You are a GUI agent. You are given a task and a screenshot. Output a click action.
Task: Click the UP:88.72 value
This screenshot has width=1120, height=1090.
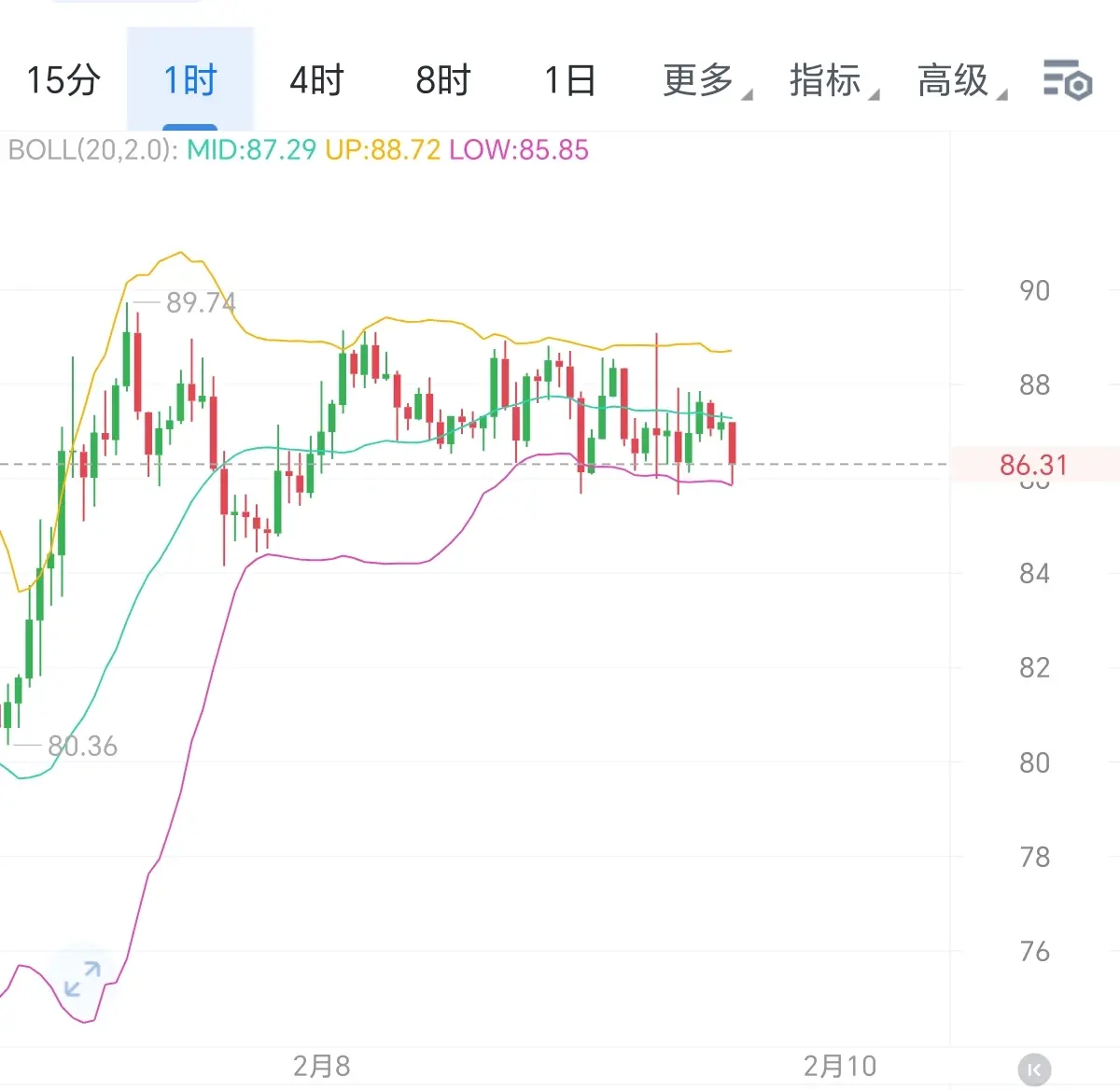pyautogui.click(x=383, y=150)
